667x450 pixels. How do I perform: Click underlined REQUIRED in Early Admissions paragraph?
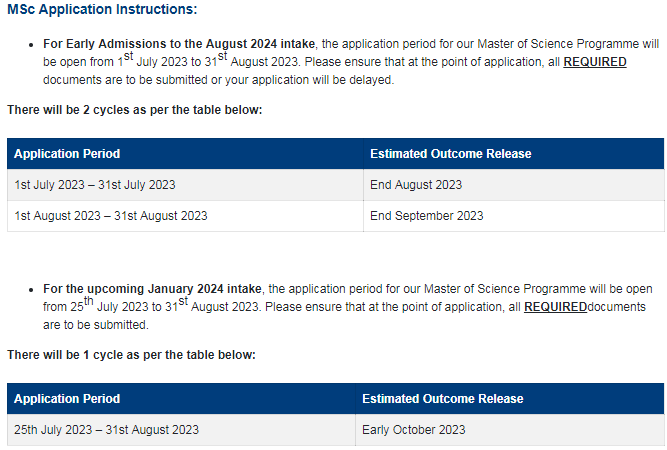(x=595, y=62)
